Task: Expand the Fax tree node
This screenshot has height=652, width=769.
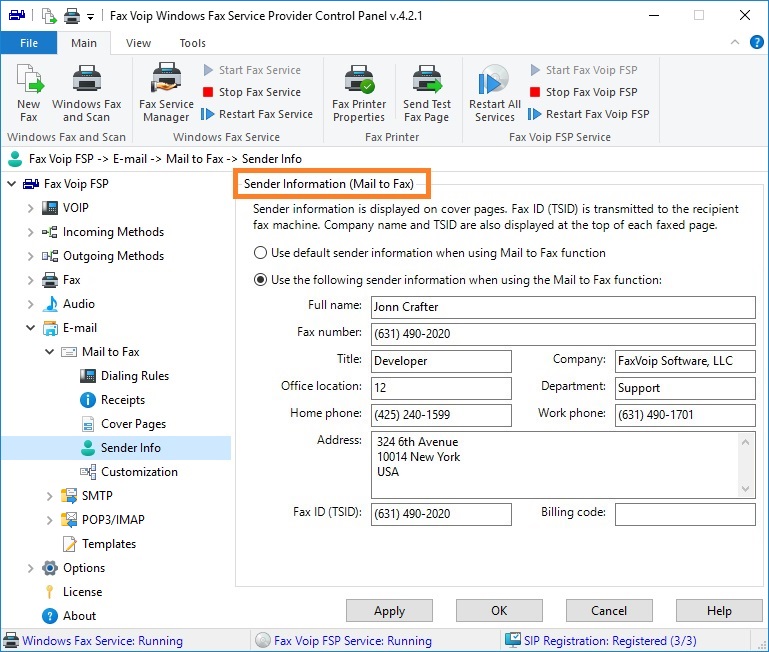Action: pyautogui.click(x=30, y=280)
